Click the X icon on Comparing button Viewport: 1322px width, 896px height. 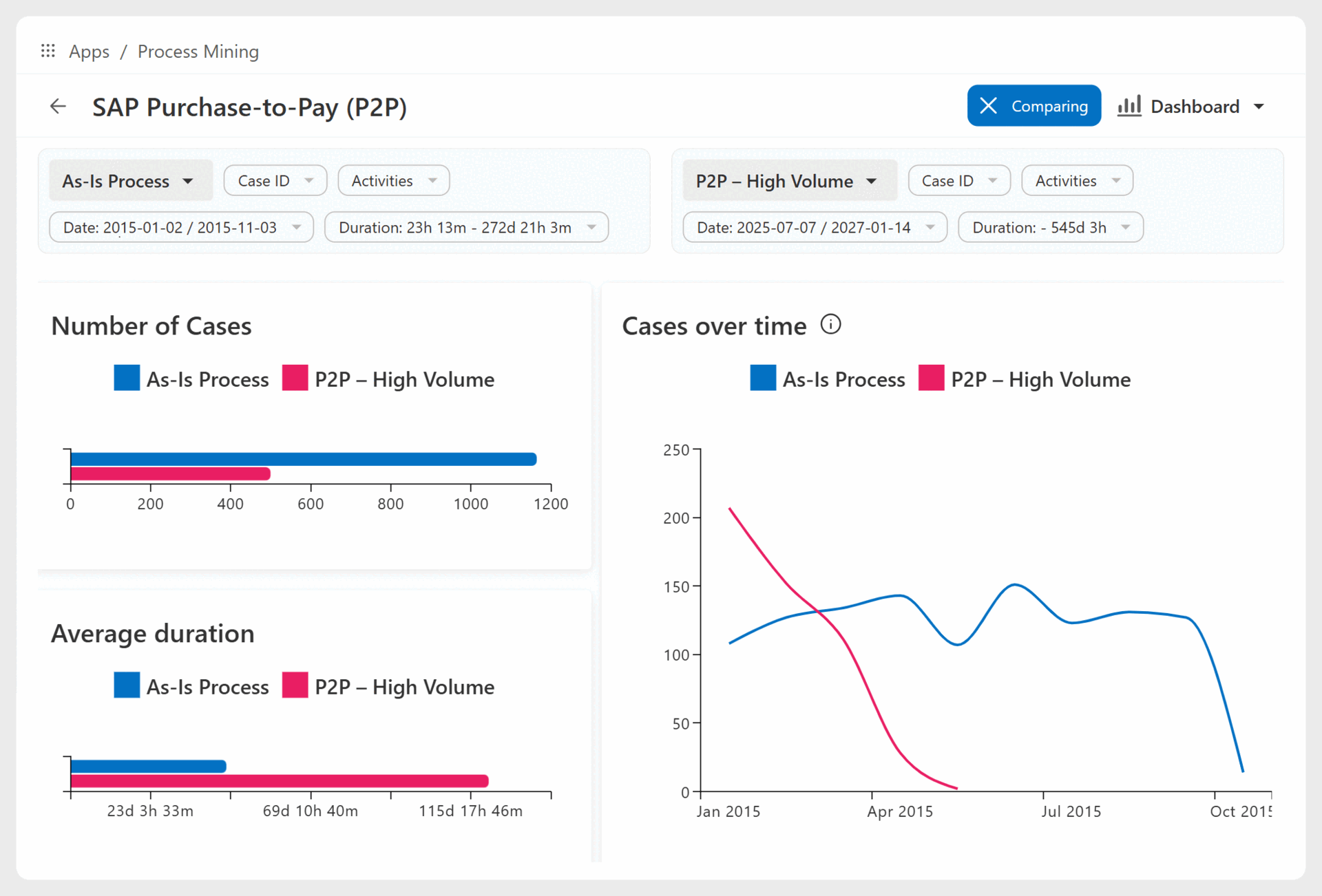(988, 106)
